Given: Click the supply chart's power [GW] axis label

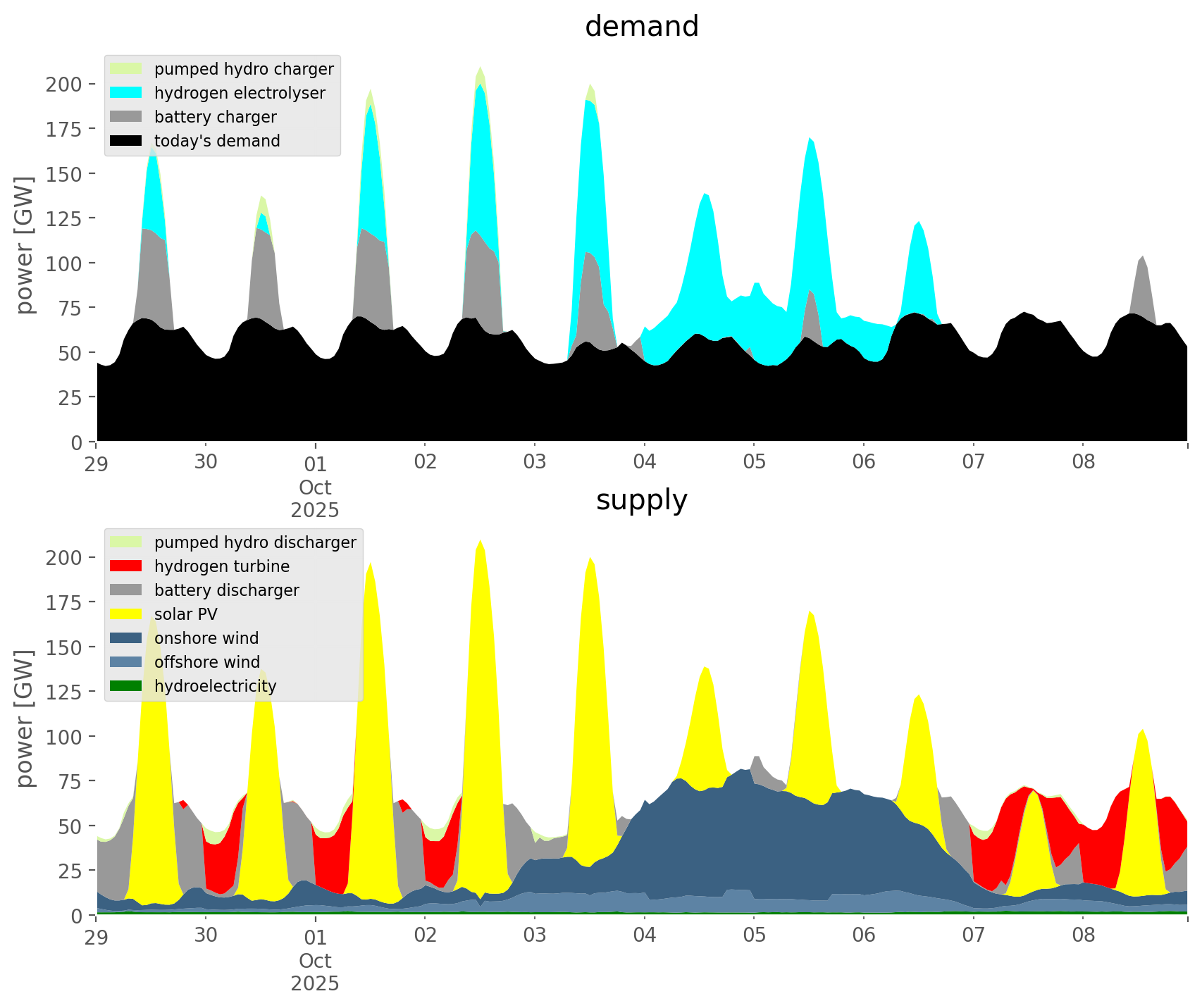Looking at the screenshot, I should point(25,718).
